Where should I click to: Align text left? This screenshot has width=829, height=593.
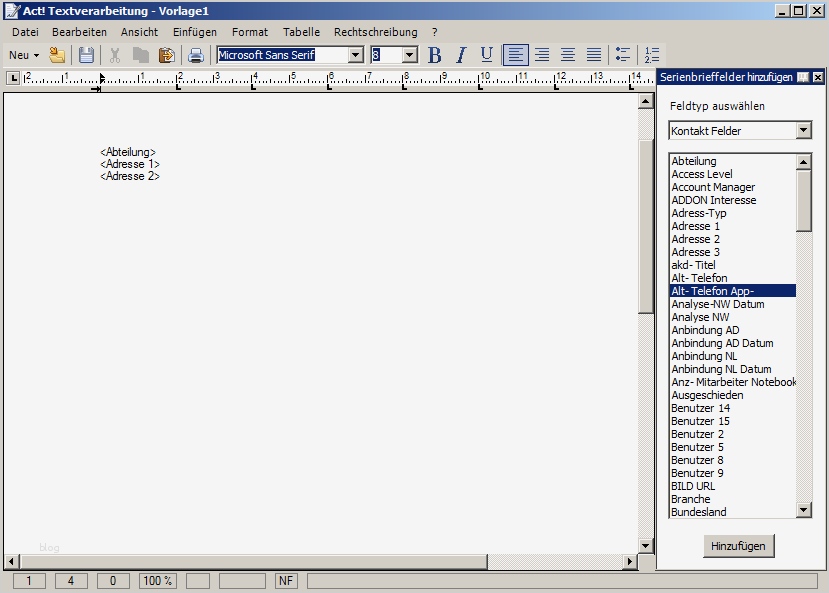pos(515,55)
